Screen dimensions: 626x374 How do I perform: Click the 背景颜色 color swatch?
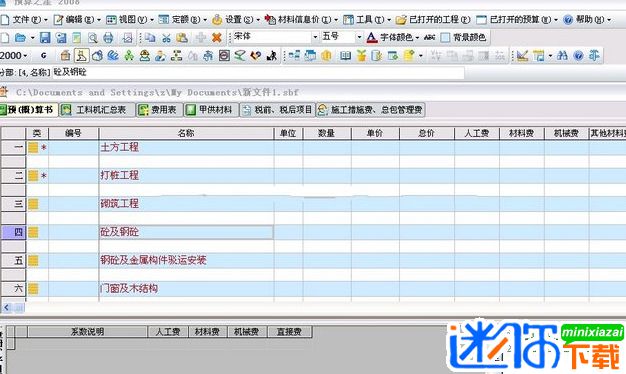pyautogui.click(x=445, y=38)
